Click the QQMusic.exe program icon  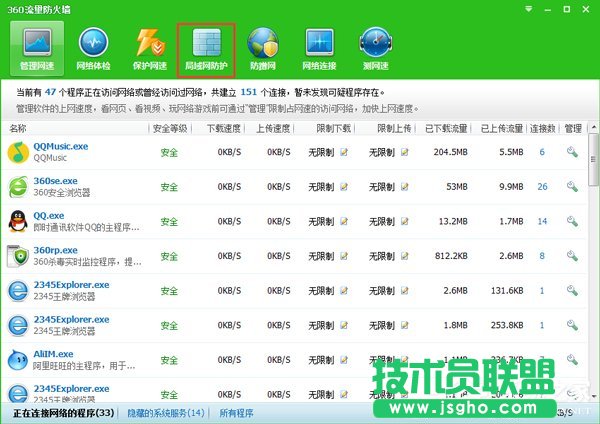tap(18, 152)
